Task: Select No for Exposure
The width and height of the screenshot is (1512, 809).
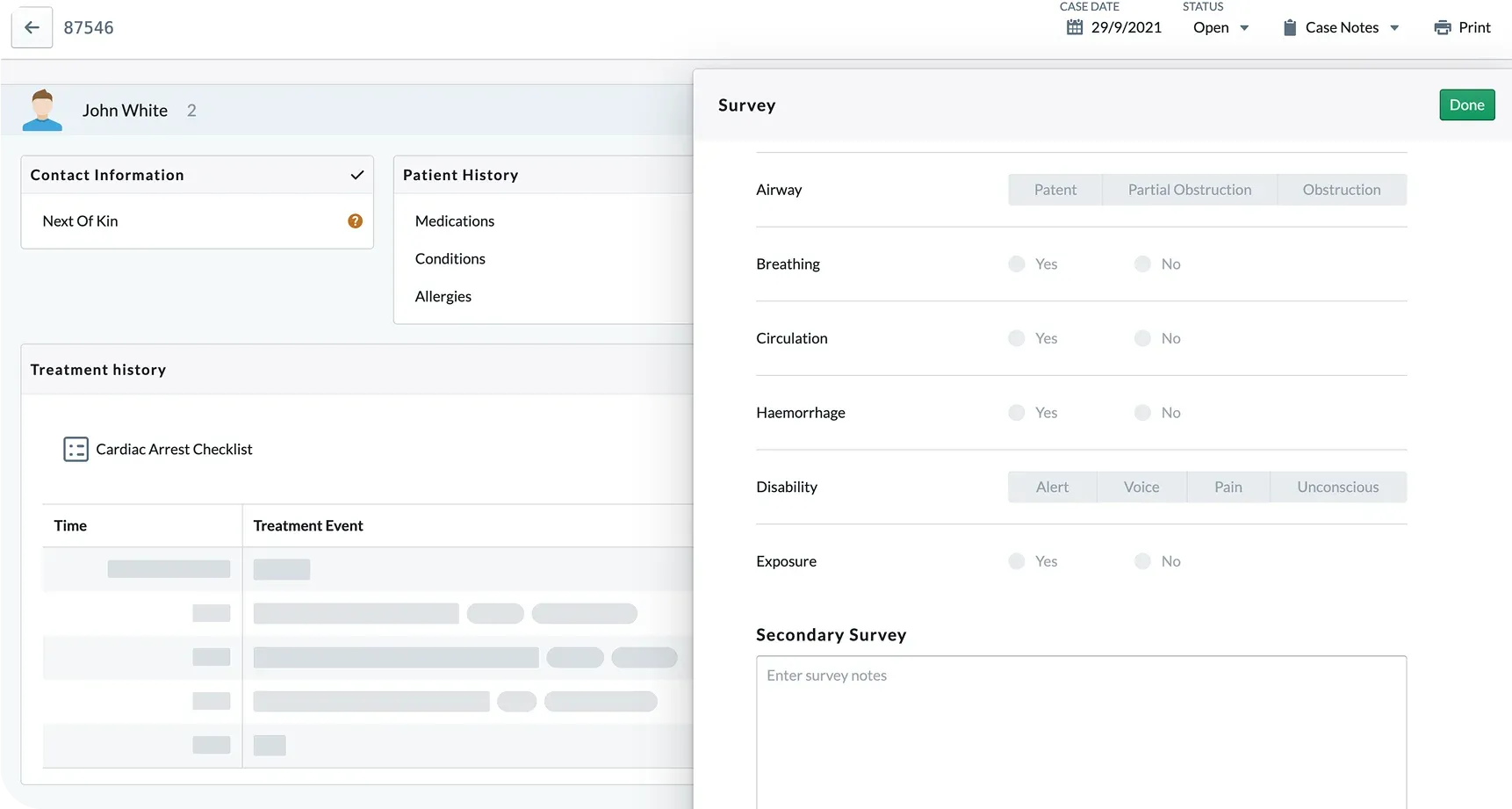Action: click(x=1142, y=561)
